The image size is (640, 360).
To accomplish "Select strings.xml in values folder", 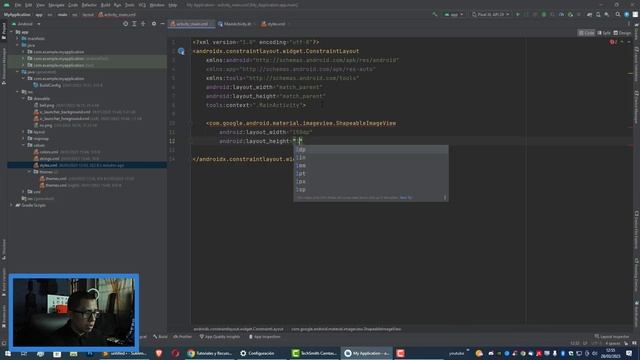I will point(49,158).
